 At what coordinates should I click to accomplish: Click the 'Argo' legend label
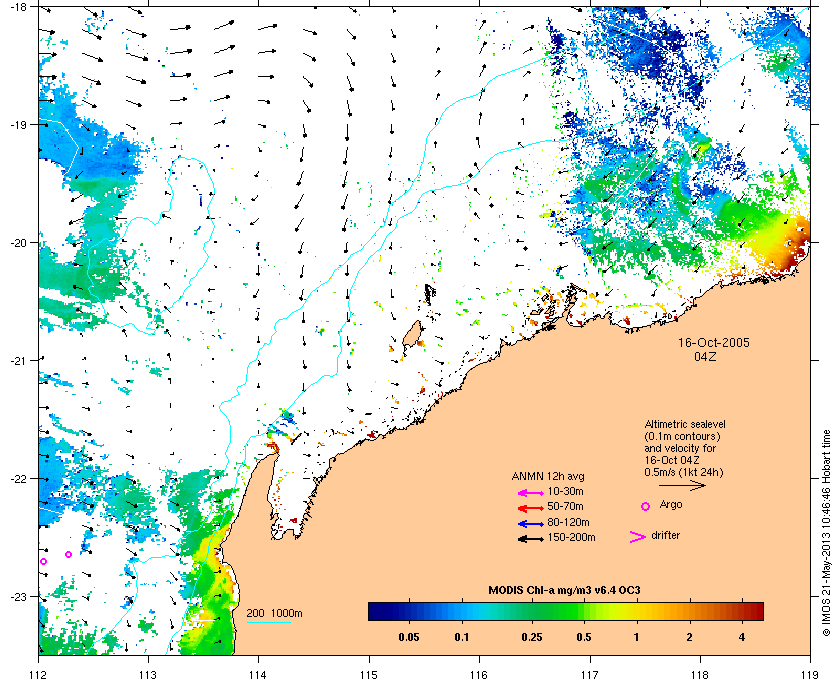[x=671, y=504]
